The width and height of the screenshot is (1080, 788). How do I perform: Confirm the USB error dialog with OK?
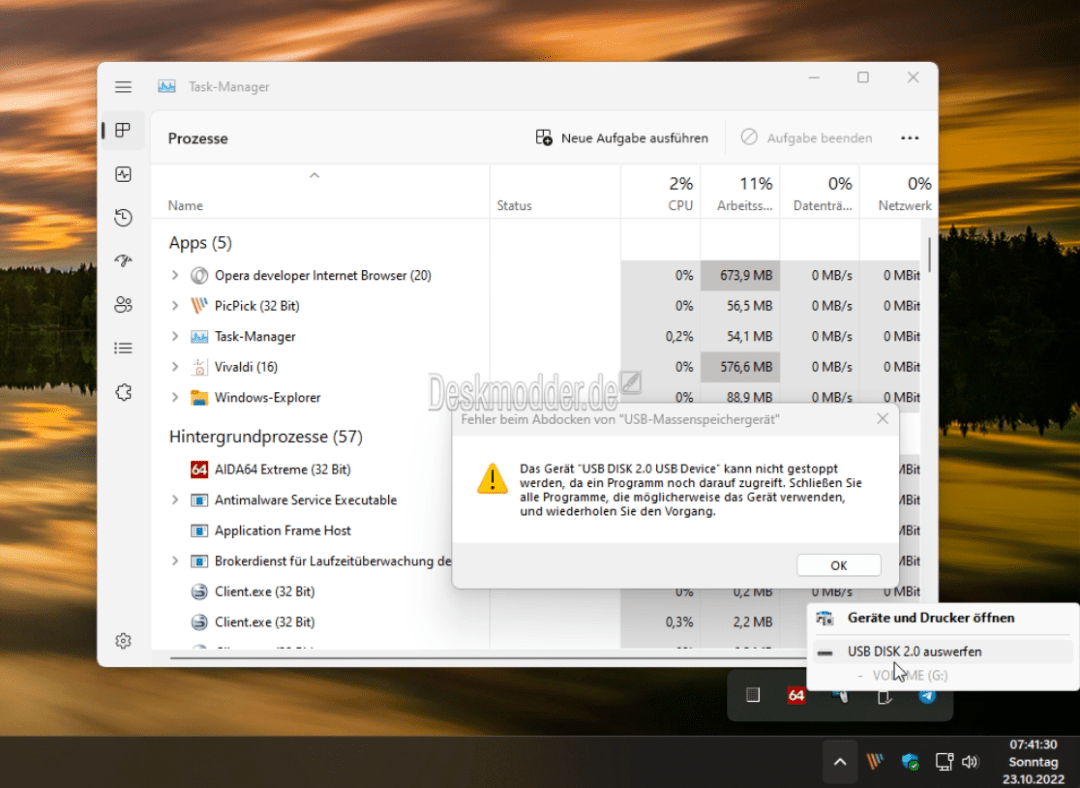click(838, 564)
